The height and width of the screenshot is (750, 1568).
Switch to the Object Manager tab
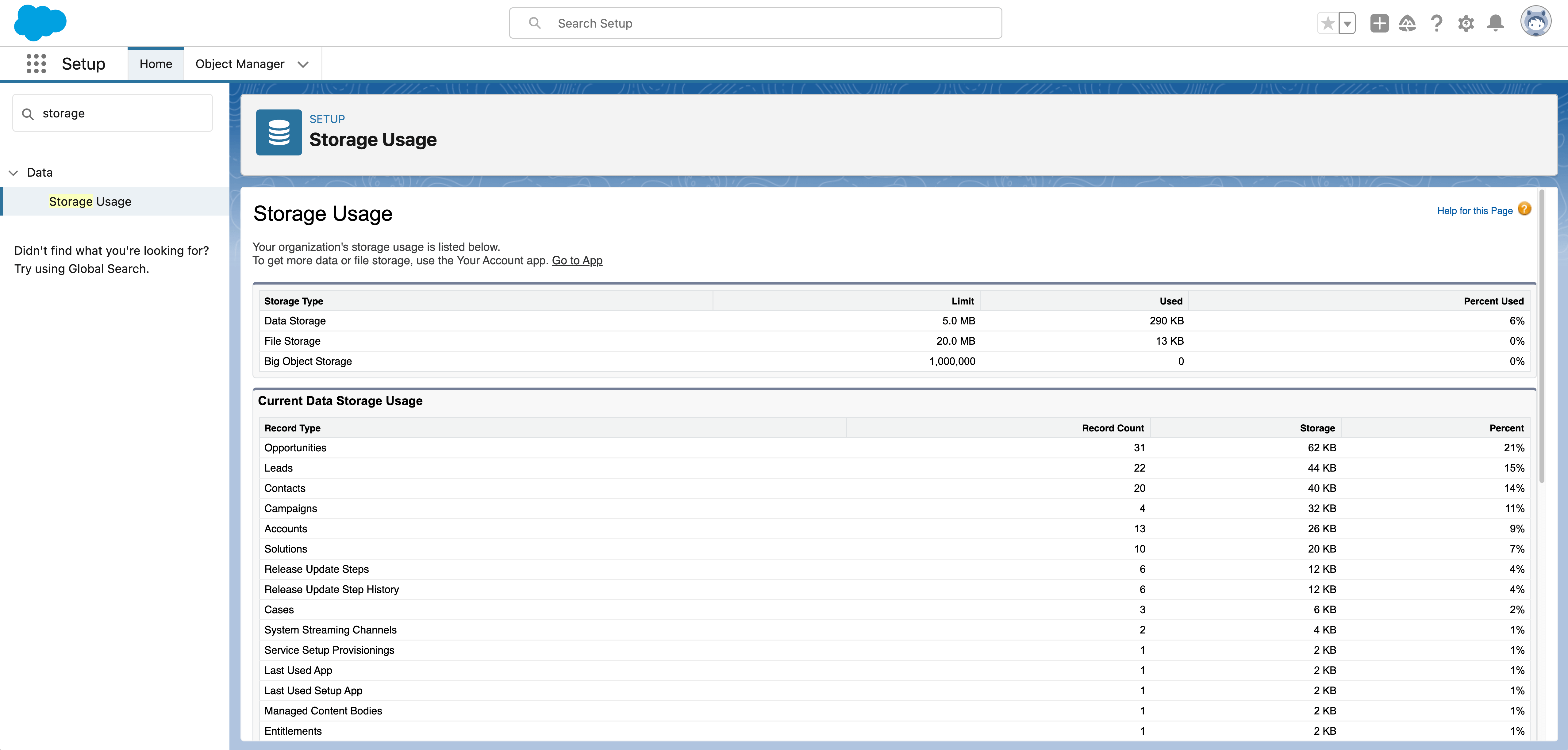240,63
